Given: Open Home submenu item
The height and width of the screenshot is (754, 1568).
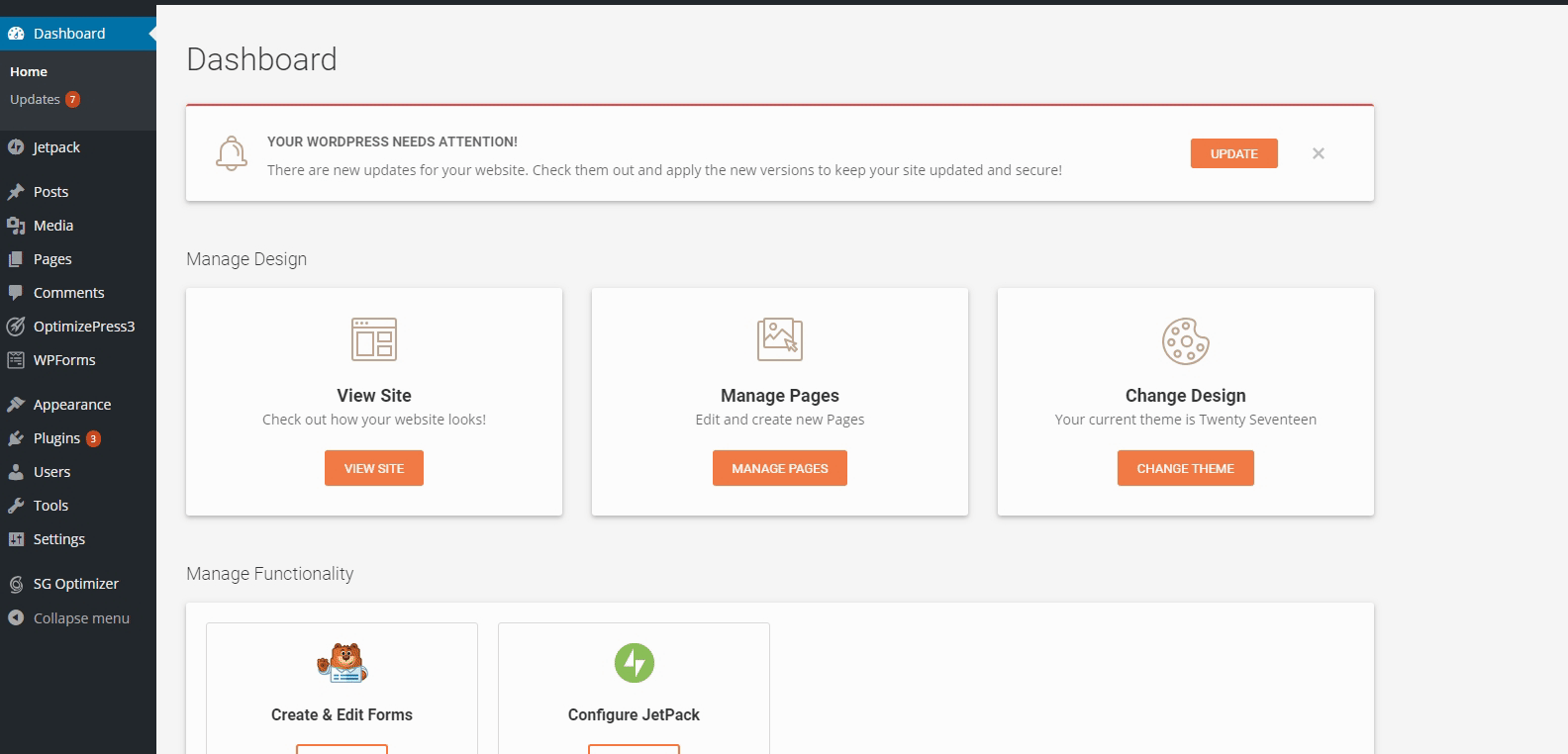Looking at the screenshot, I should (29, 71).
